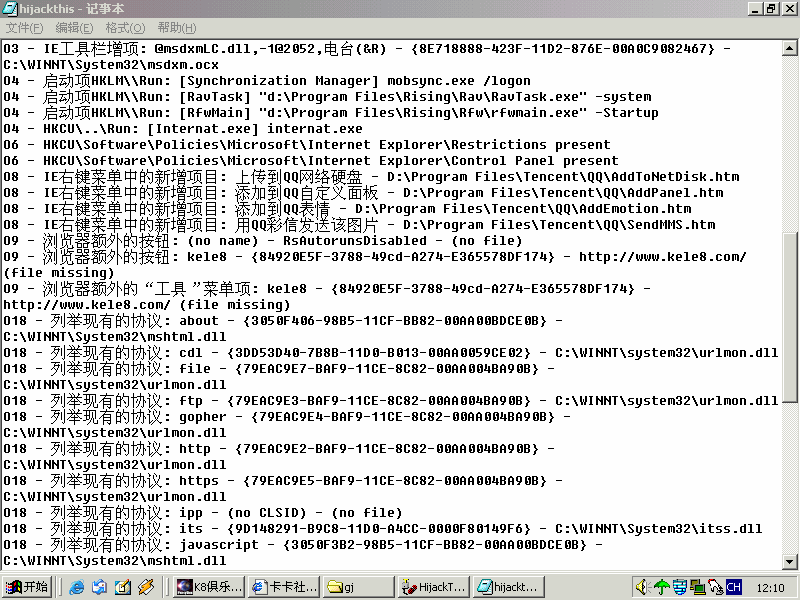800x600 pixels.
Task: Click the blue shield tray icon
Action: (x=679, y=587)
